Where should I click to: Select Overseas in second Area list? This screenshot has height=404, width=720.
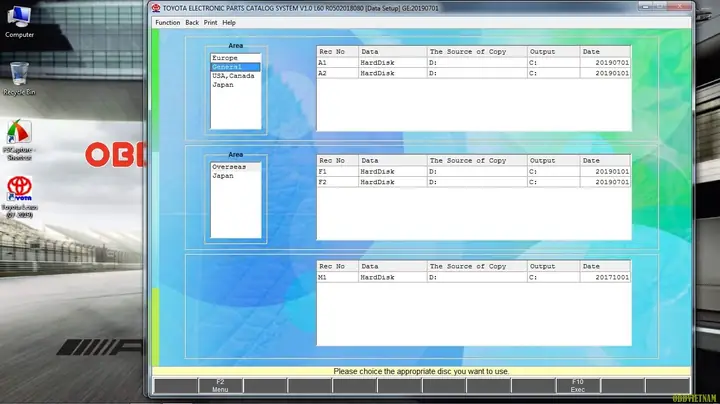coord(236,167)
